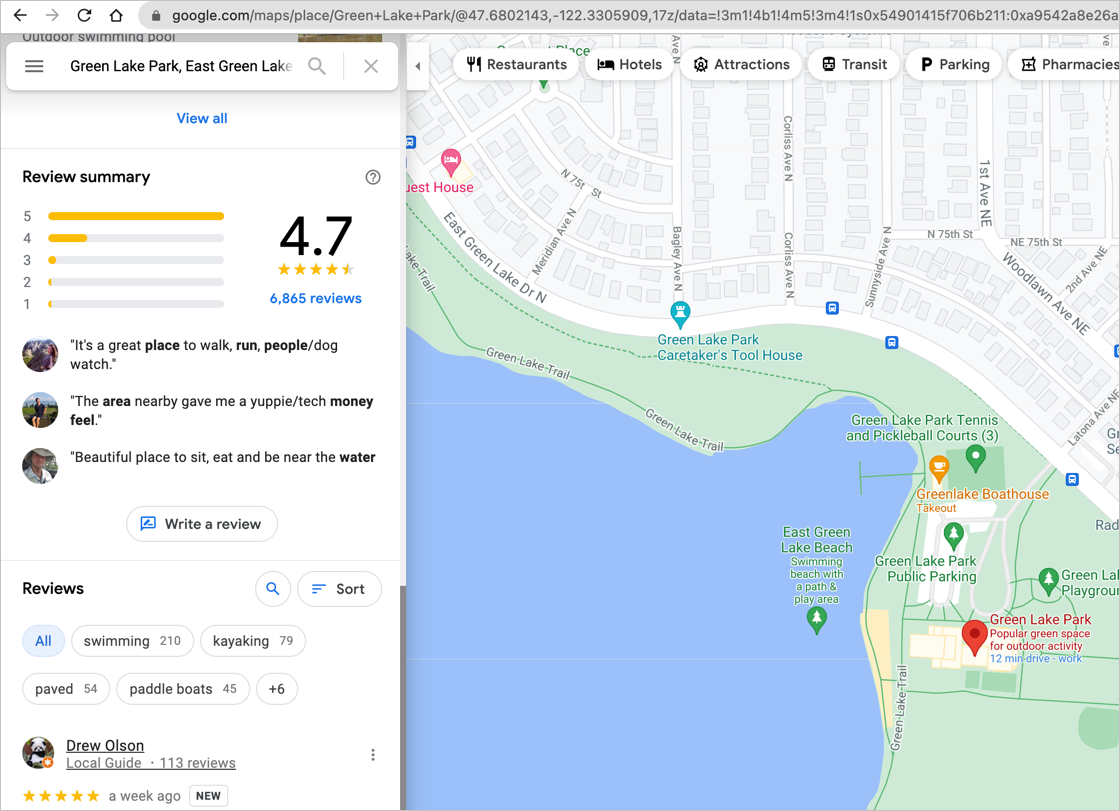Filter map by Parking
This screenshot has height=811, width=1120.
click(x=955, y=64)
